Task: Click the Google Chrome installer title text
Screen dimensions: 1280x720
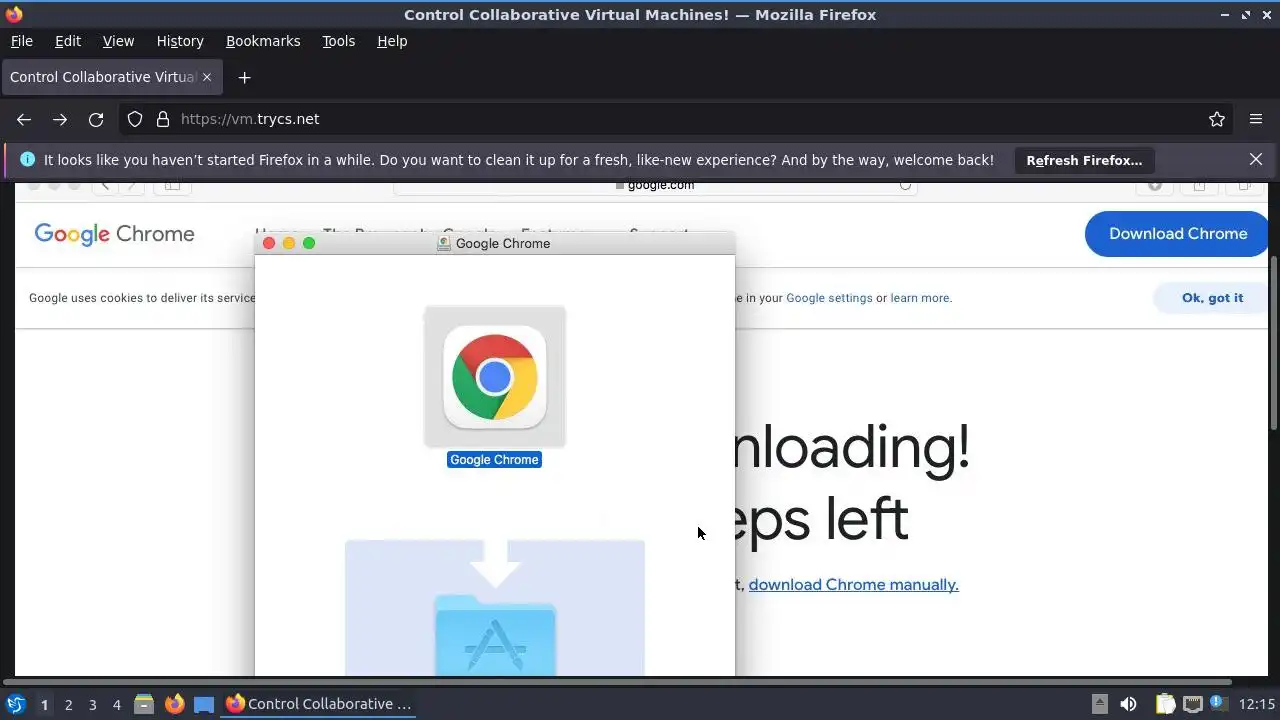Action: 503,243
